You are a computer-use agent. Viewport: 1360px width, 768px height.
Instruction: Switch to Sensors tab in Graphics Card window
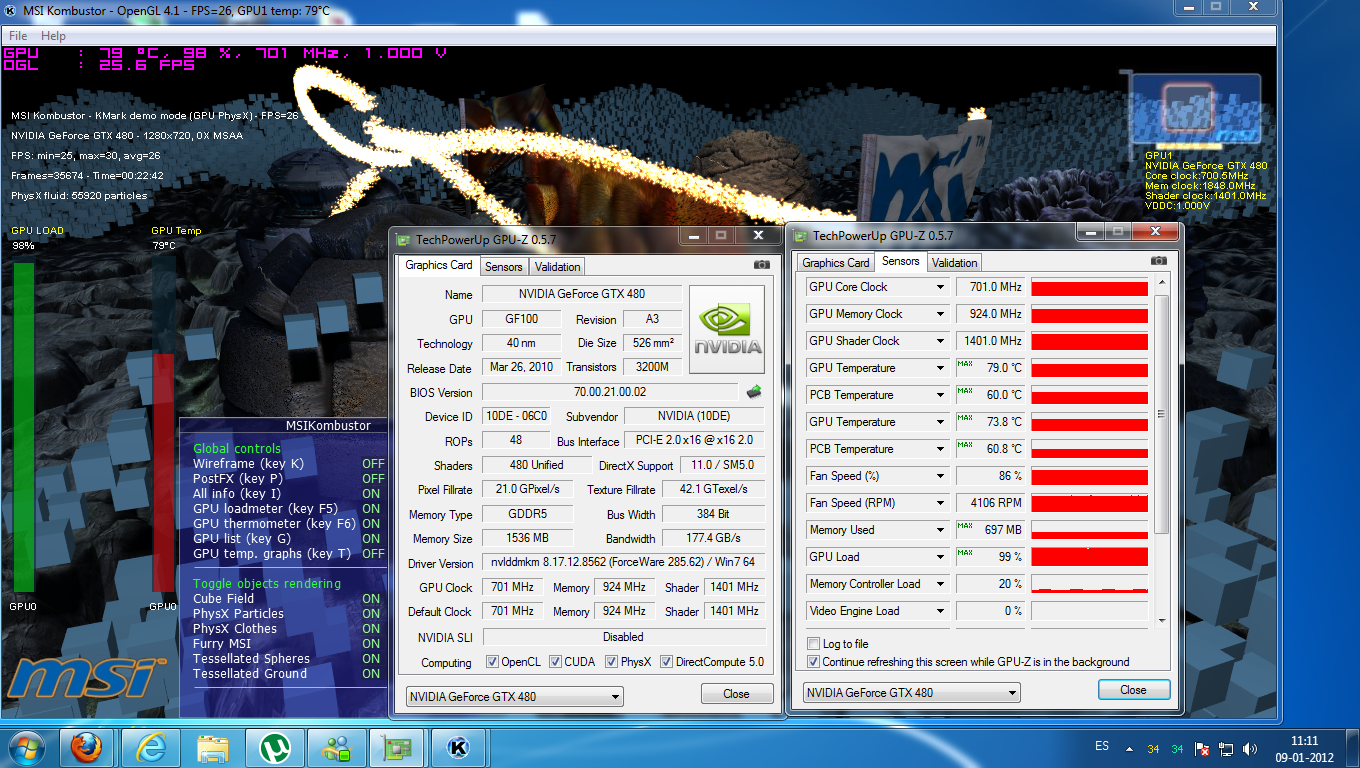pos(504,267)
